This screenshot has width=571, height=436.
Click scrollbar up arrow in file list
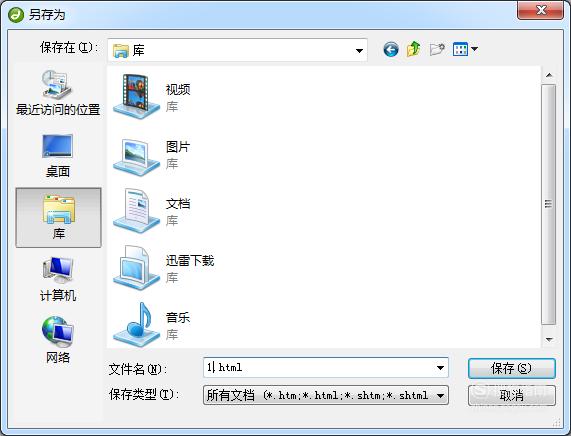pos(549,75)
